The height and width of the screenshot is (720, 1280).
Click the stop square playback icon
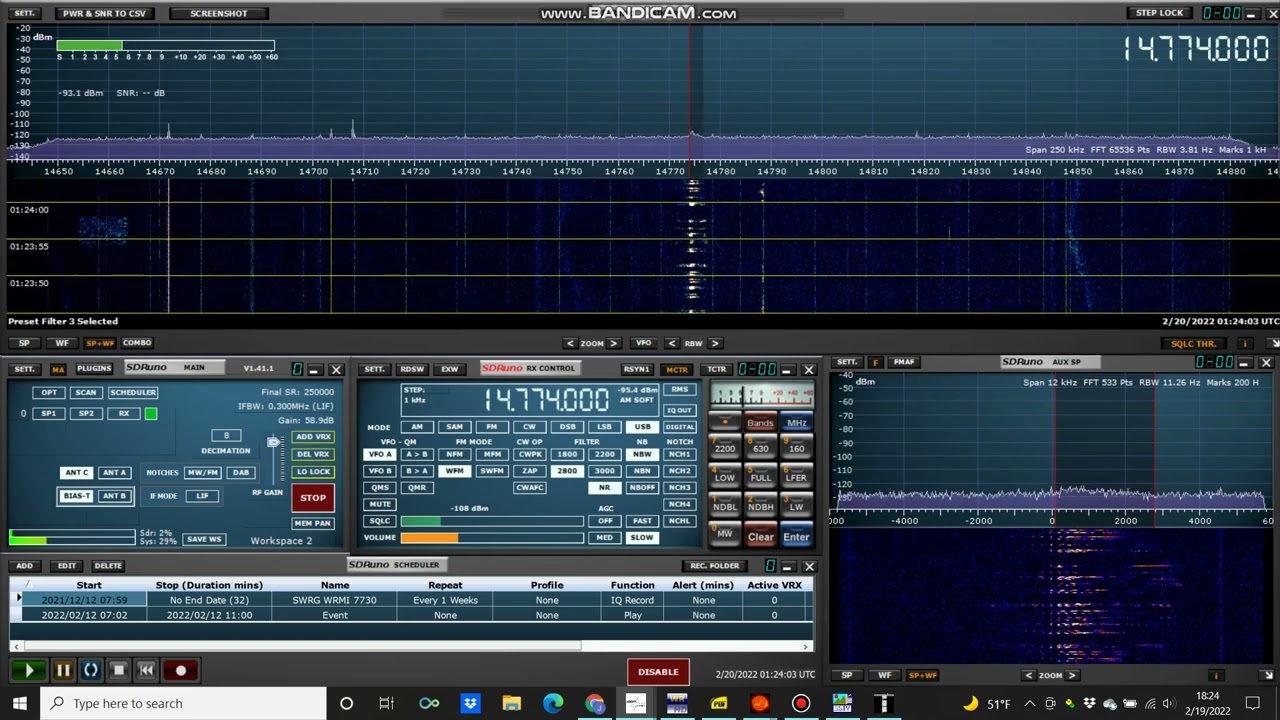[118, 671]
